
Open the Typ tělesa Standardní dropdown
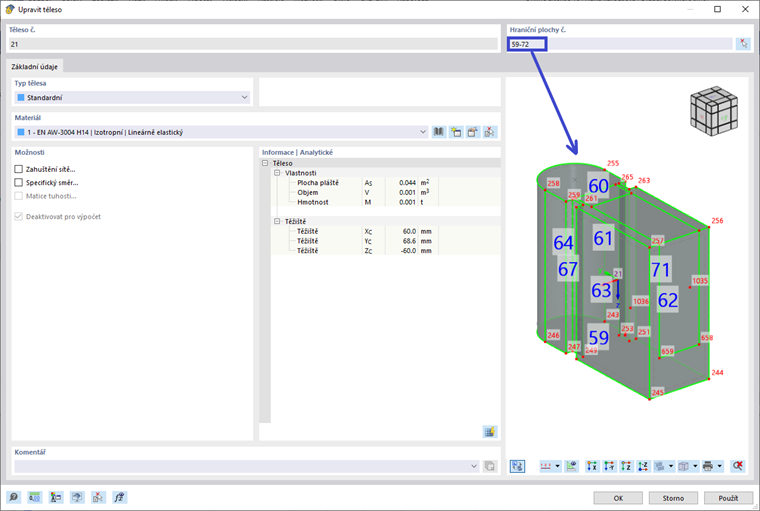point(244,97)
